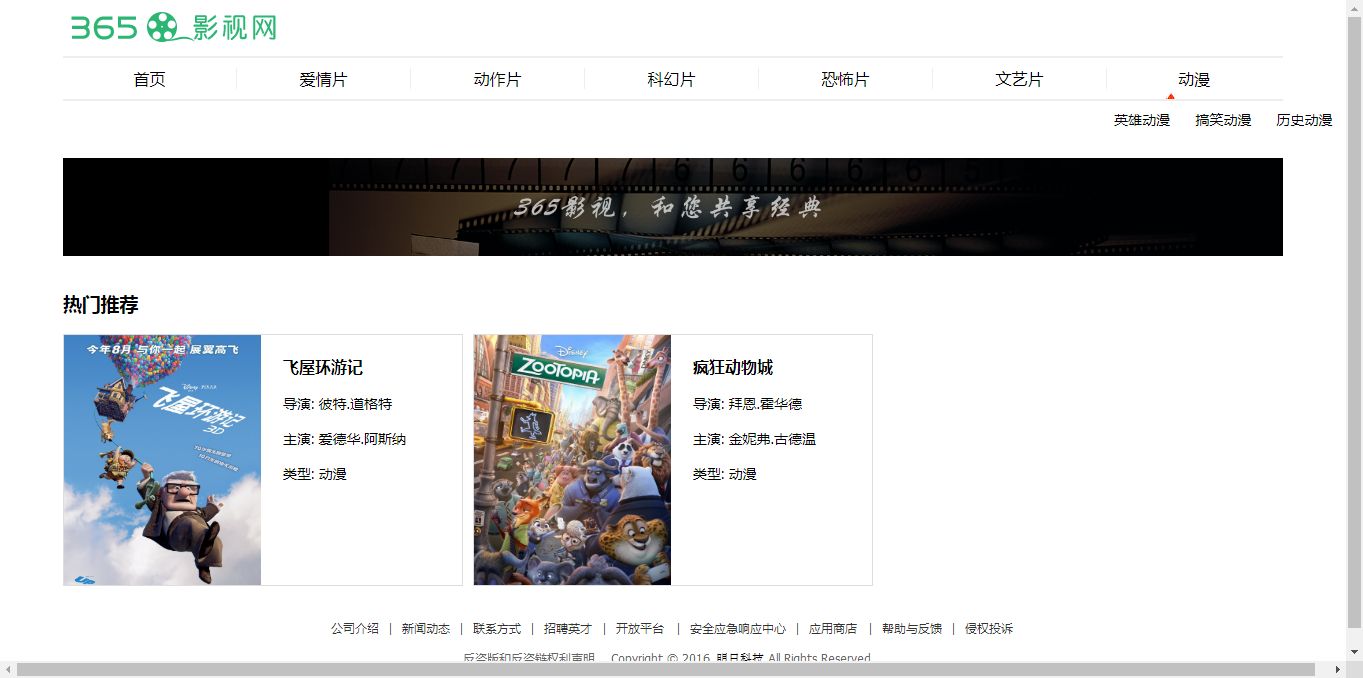Switch to the 恐怖片 section
1363x678 pixels.
845,79
